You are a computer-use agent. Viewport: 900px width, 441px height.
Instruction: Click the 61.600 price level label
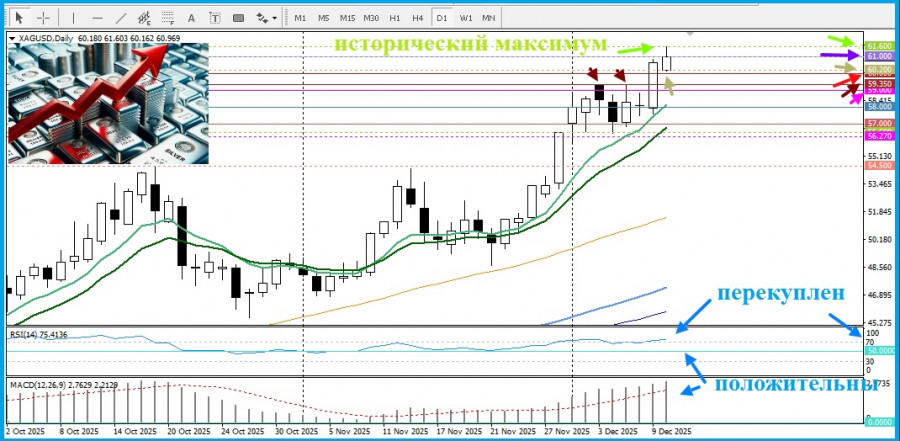[x=879, y=47]
